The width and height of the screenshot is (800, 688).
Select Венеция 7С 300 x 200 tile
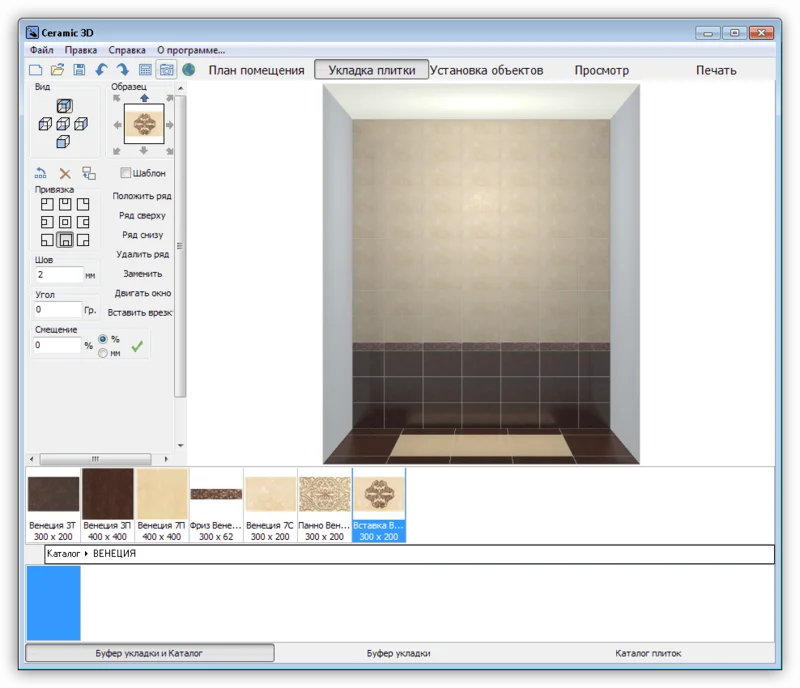click(x=270, y=505)
